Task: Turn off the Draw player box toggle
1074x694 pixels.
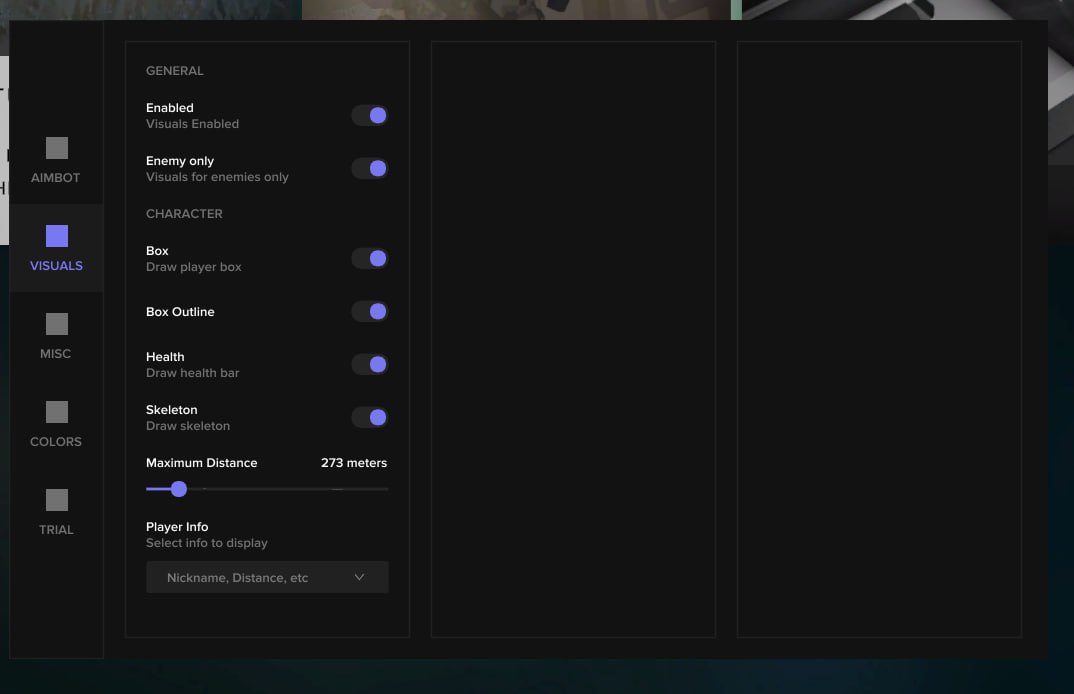Action: coord(369,259)
